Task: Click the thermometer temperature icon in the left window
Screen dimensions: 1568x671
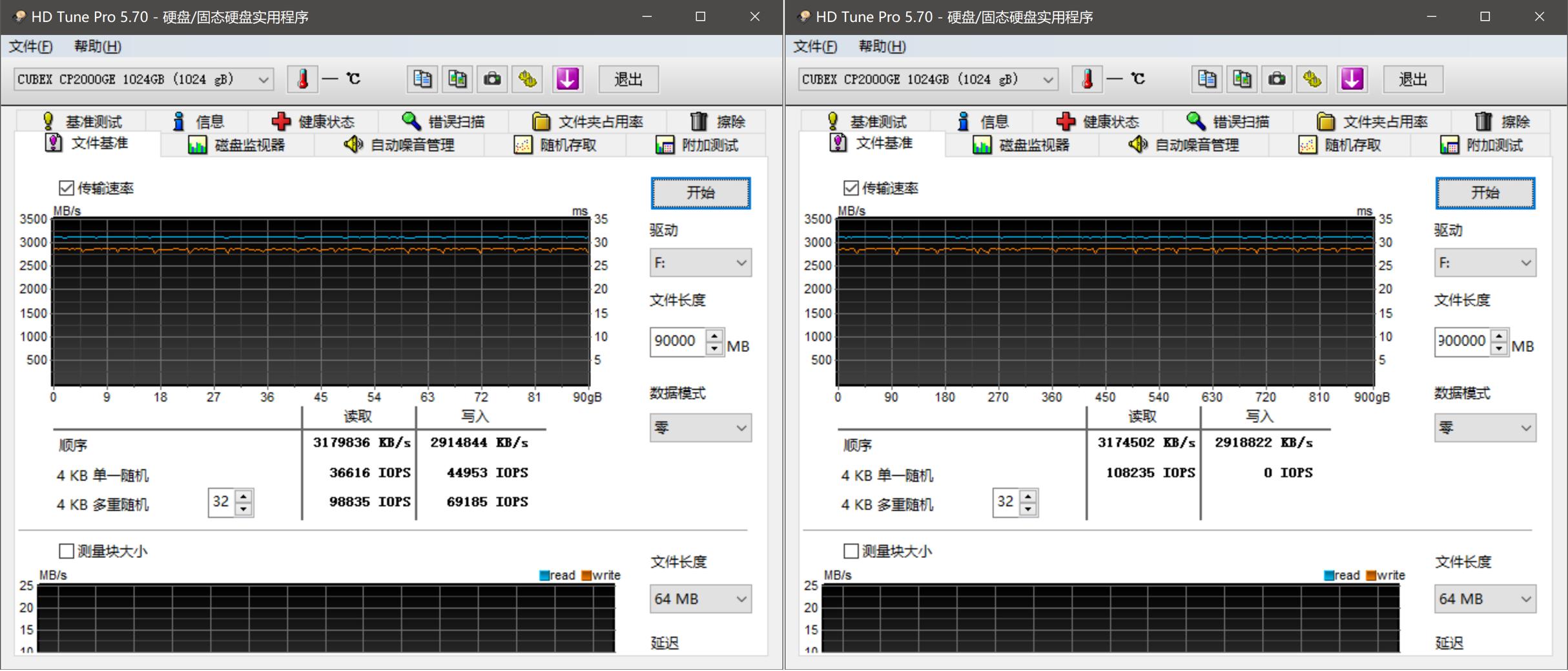Action: point(304,79)
